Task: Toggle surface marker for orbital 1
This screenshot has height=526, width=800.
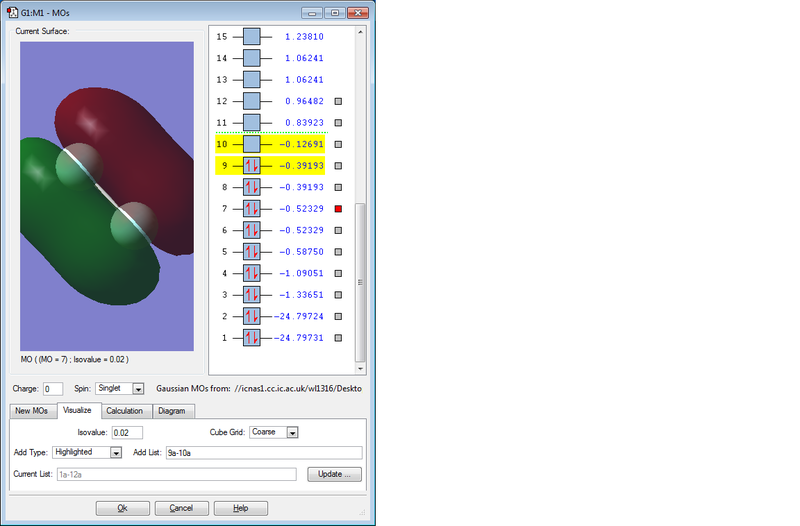Action: click(x=338, y=338)
